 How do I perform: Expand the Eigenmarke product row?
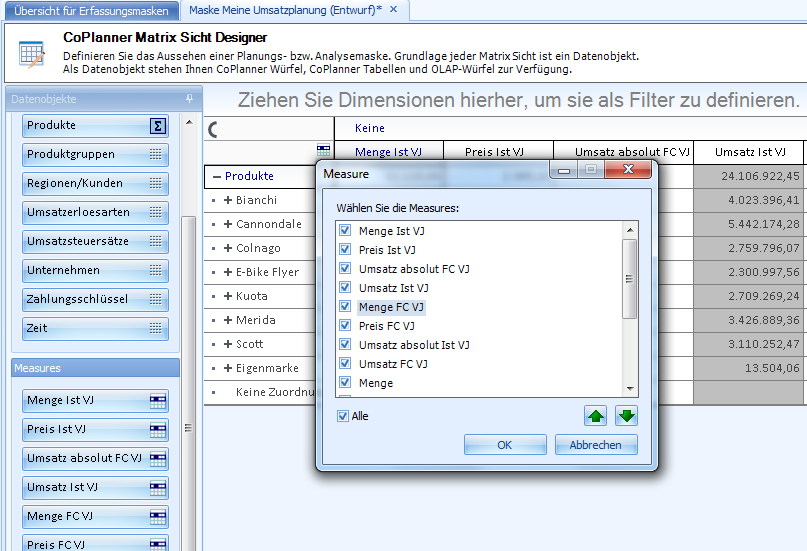(x=228, y=368)
